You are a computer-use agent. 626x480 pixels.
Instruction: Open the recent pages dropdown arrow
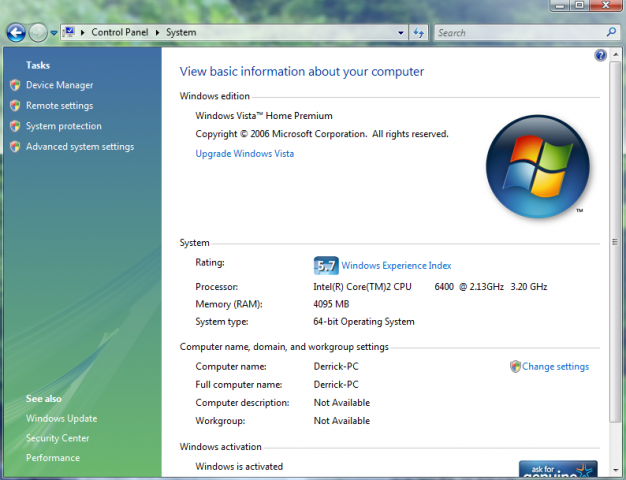53,33
